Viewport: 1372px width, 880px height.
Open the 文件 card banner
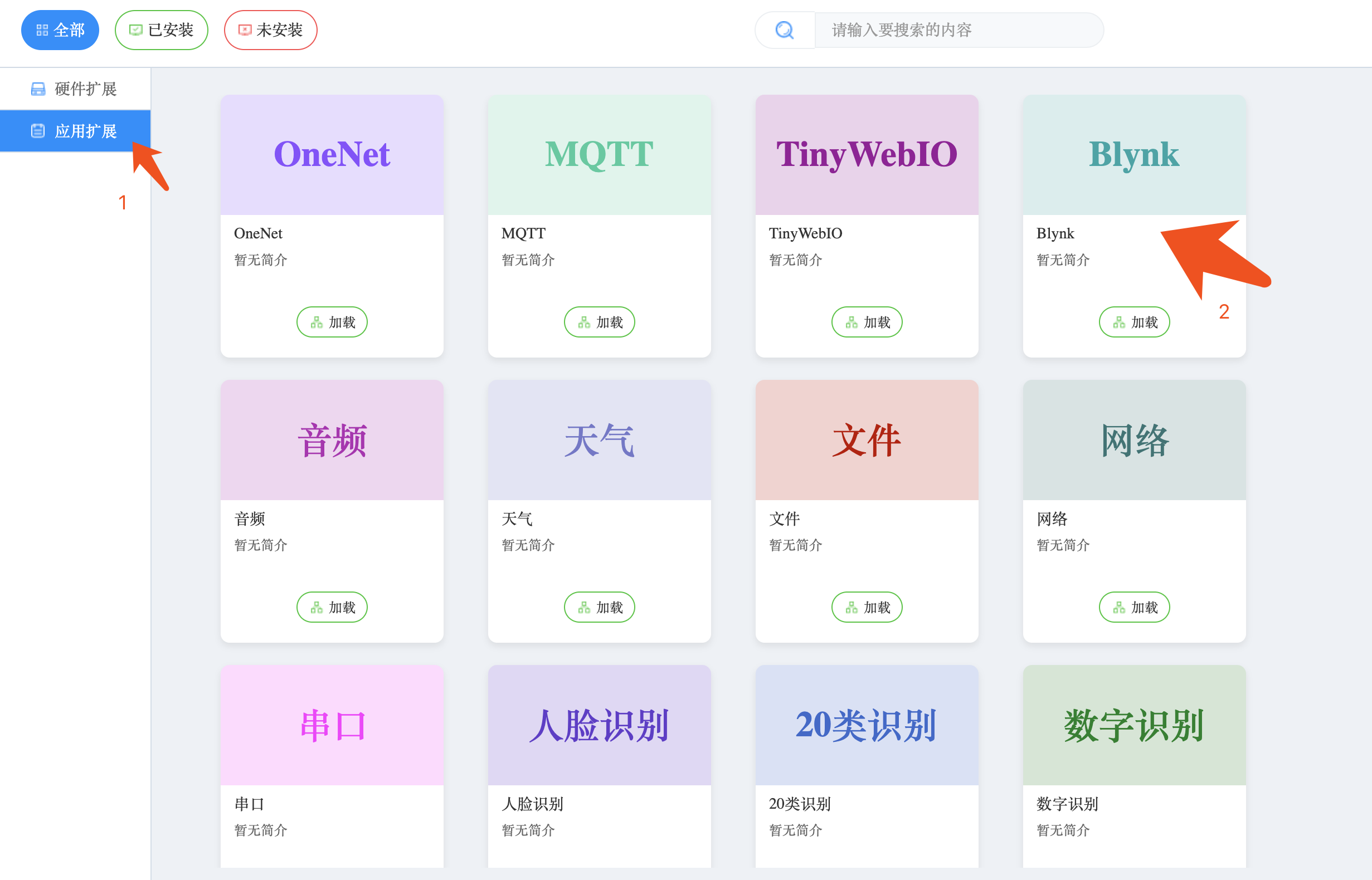[x=867, y=440]
